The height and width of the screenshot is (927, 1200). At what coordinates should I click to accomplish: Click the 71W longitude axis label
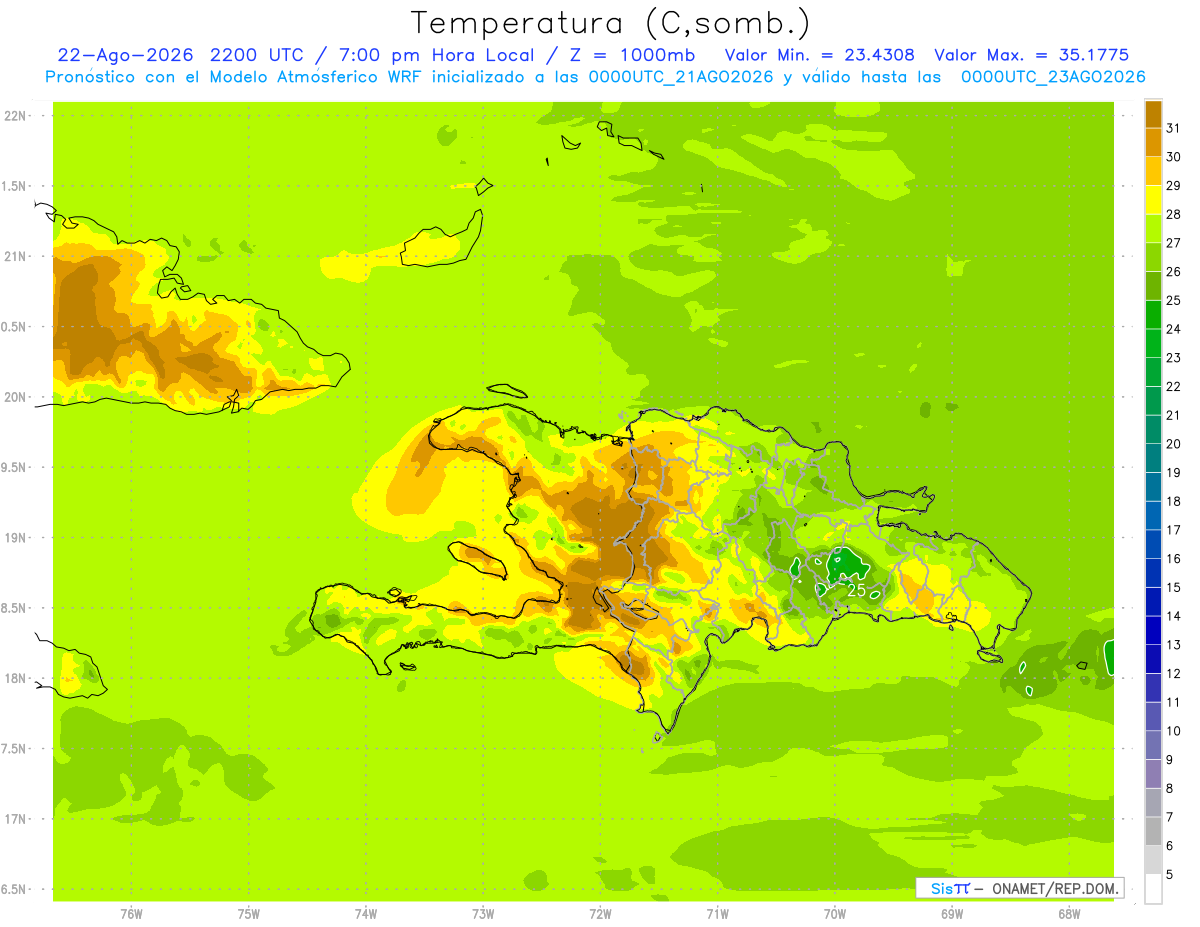pyautogui.click(x=717, y=914)
